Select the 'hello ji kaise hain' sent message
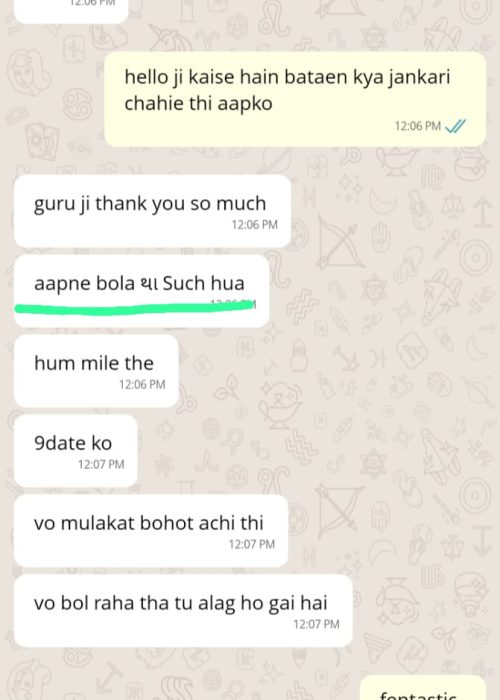The height and width of the screenshot is (700, 500). tap(295, 99)
